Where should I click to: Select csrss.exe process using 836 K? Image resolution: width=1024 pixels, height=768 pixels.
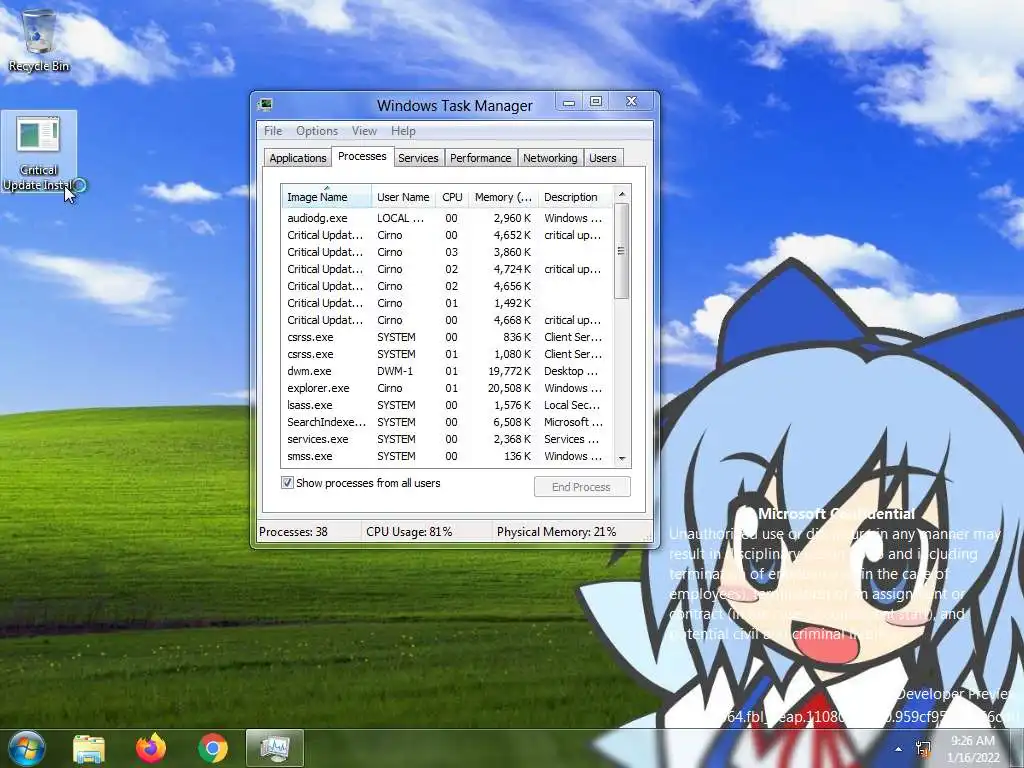[447, 337]
